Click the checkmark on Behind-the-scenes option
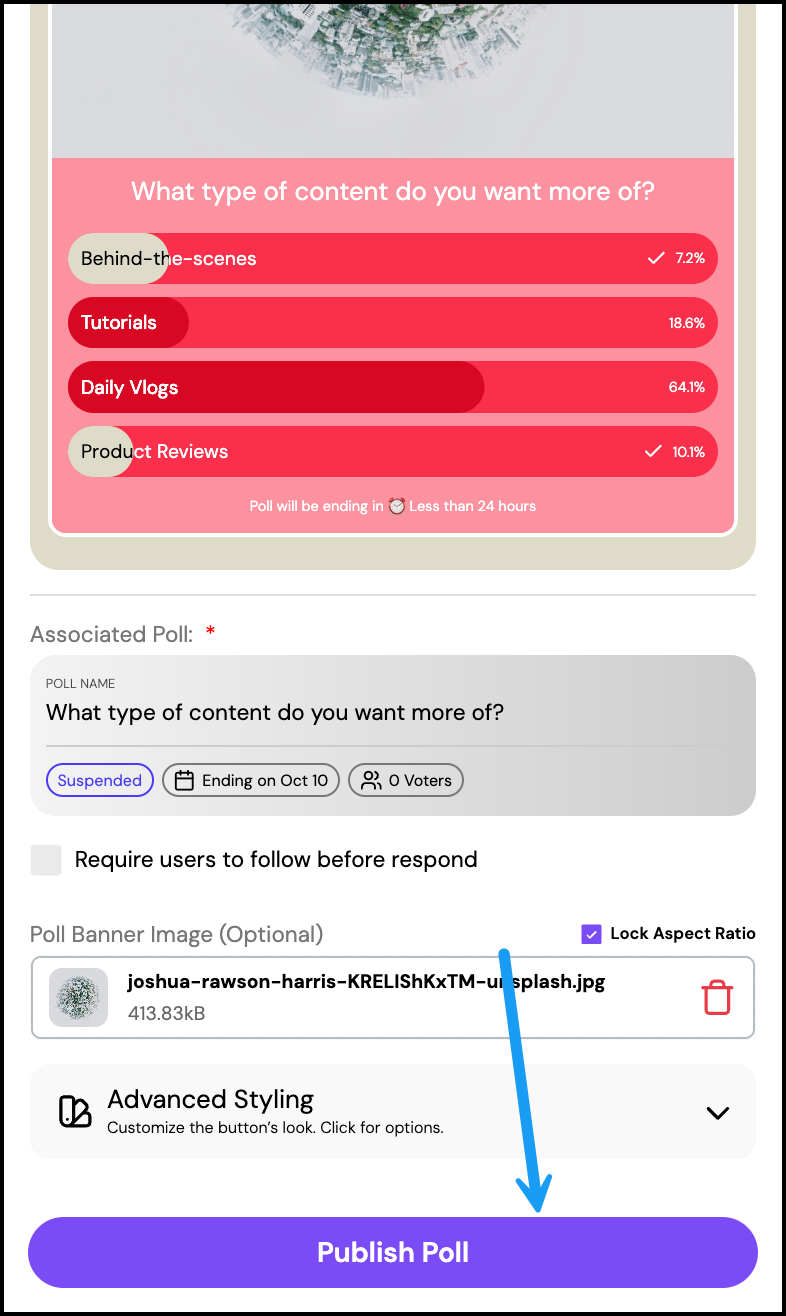Viewport: 786px width, 1316px height. (x=656, y=258)
